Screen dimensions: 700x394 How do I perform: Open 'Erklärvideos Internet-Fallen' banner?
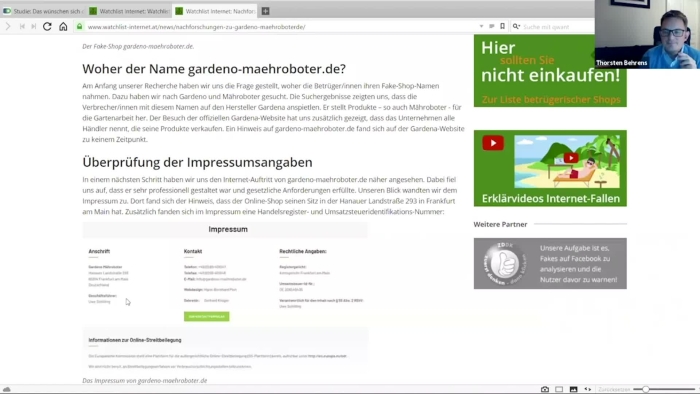pyautogui.click(x=550, y=168)
